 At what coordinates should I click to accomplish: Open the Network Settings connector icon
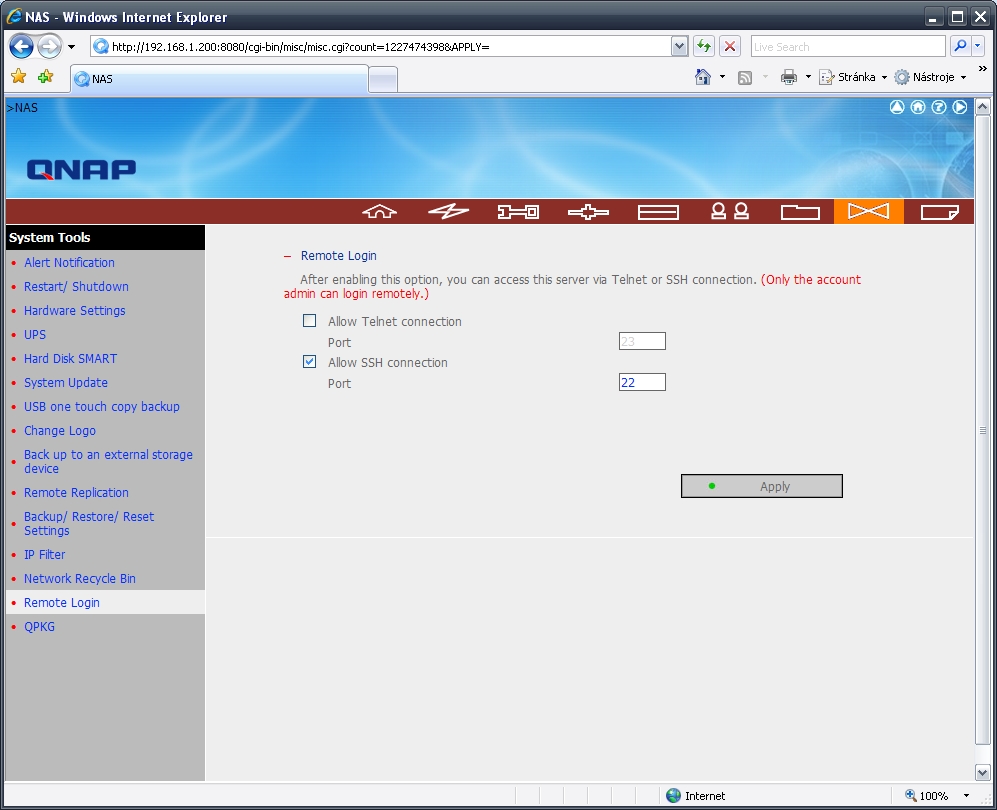coord(588,212)
